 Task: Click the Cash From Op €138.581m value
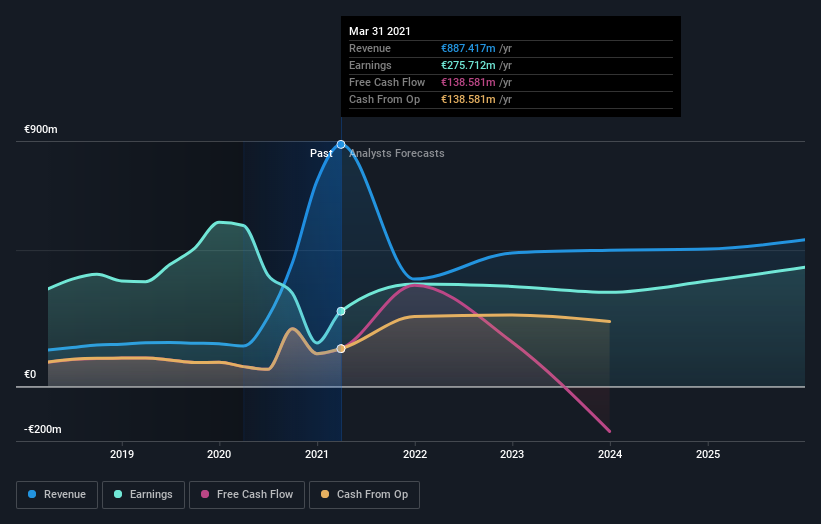tap(468, 99)
